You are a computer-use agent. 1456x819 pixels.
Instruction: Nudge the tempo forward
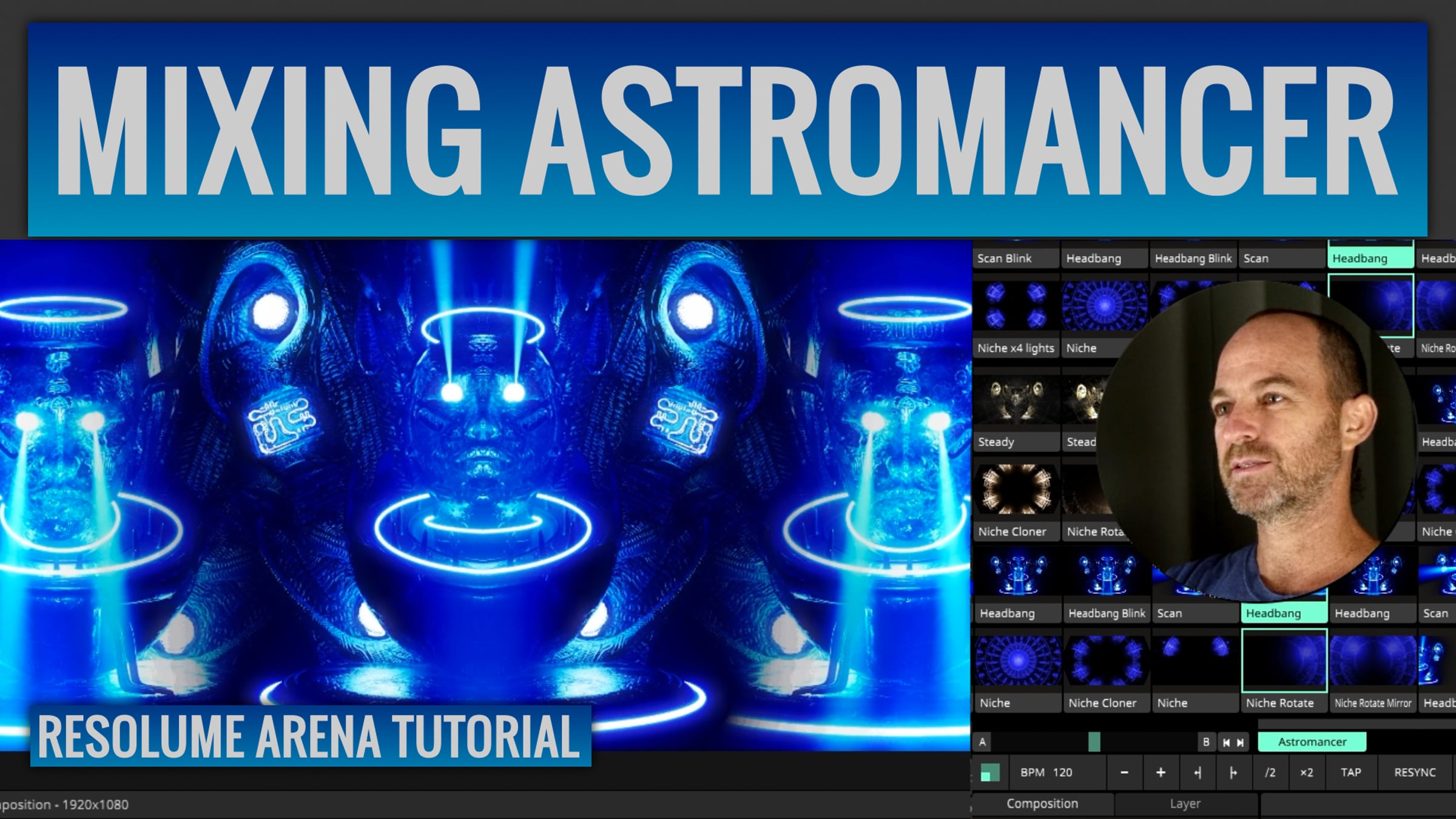pyautogui.click(x=1233, y=772)
